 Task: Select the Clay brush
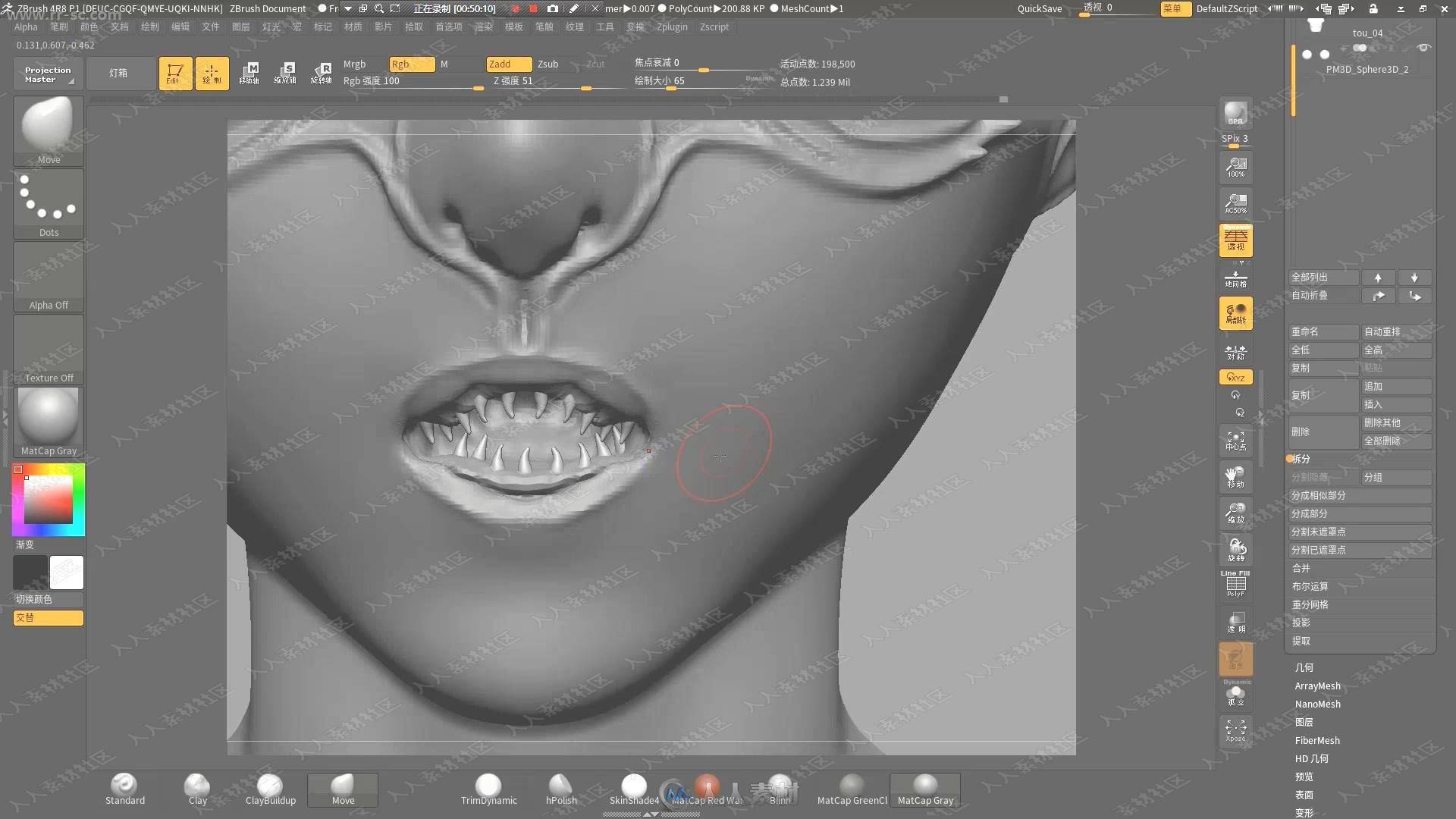198,789
